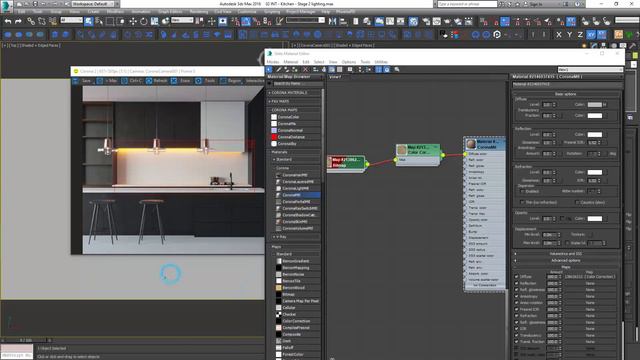Choose the Select Object tool
This screenshot has height=360, width=640.
point(89,21)
